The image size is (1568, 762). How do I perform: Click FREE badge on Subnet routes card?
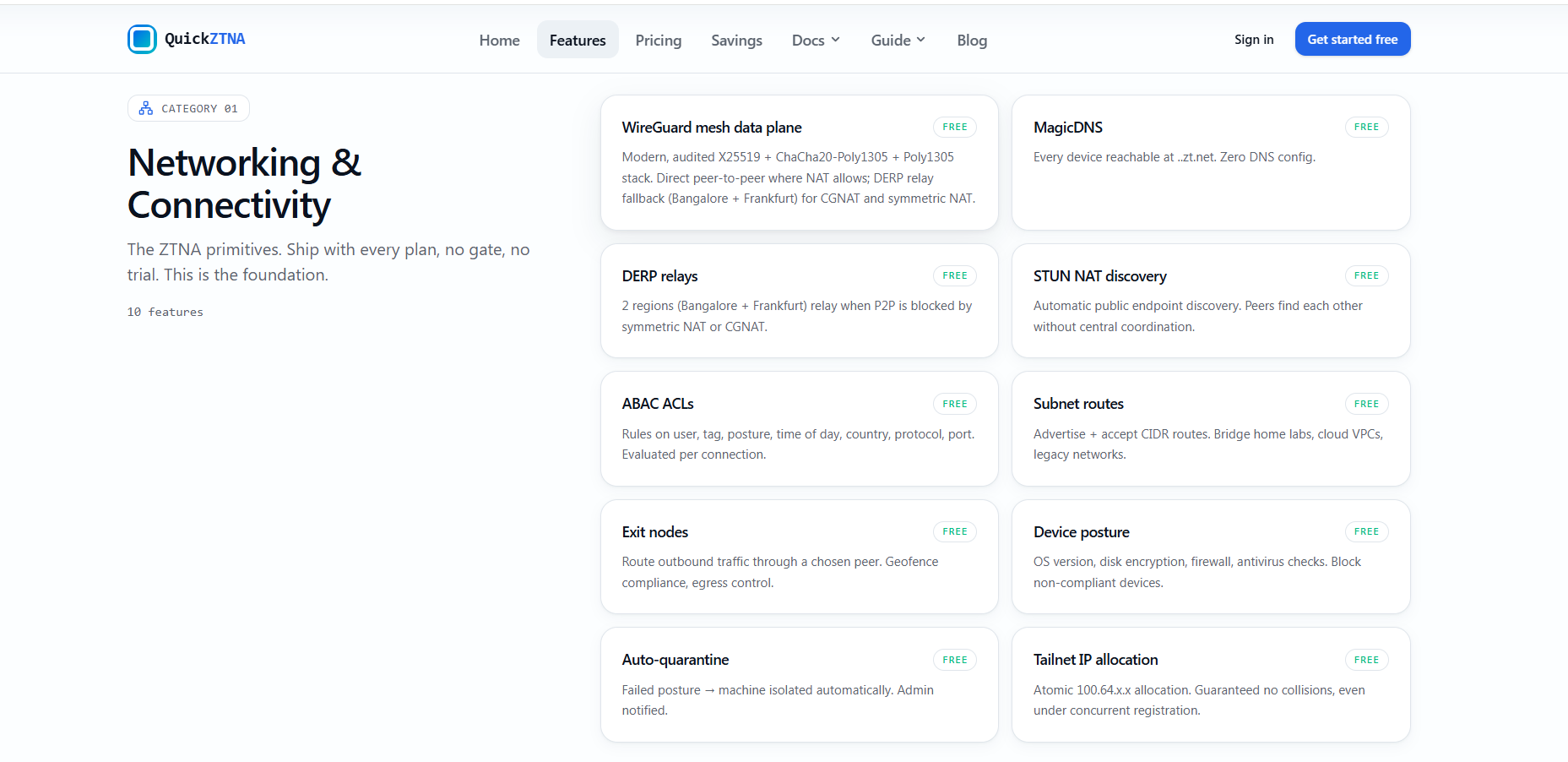1366,404
